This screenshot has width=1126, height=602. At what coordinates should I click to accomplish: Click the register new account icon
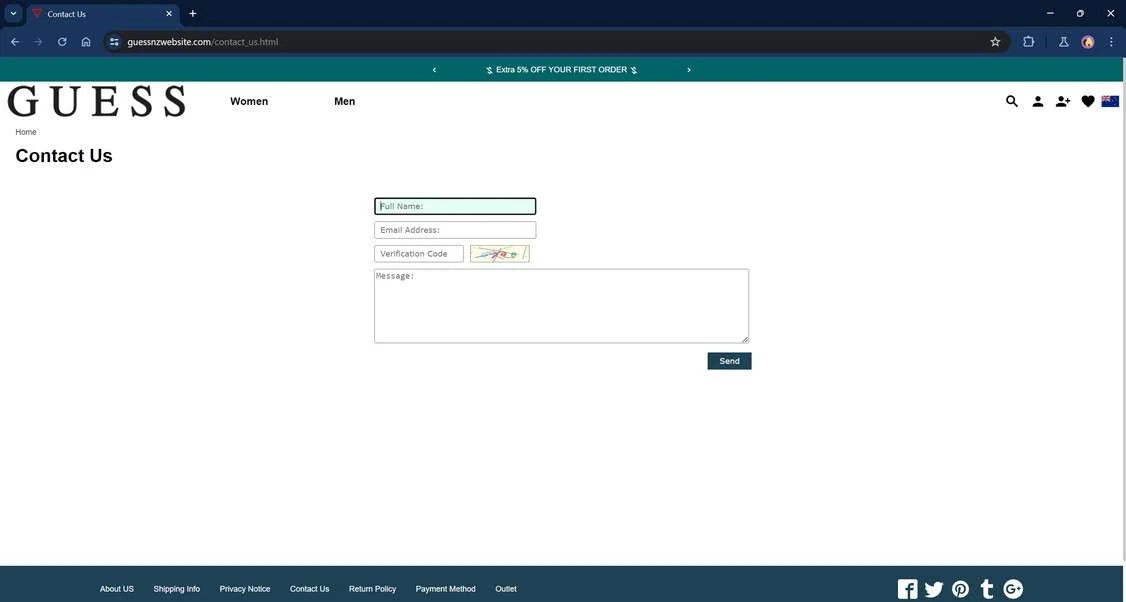(x=1063, y=101)
